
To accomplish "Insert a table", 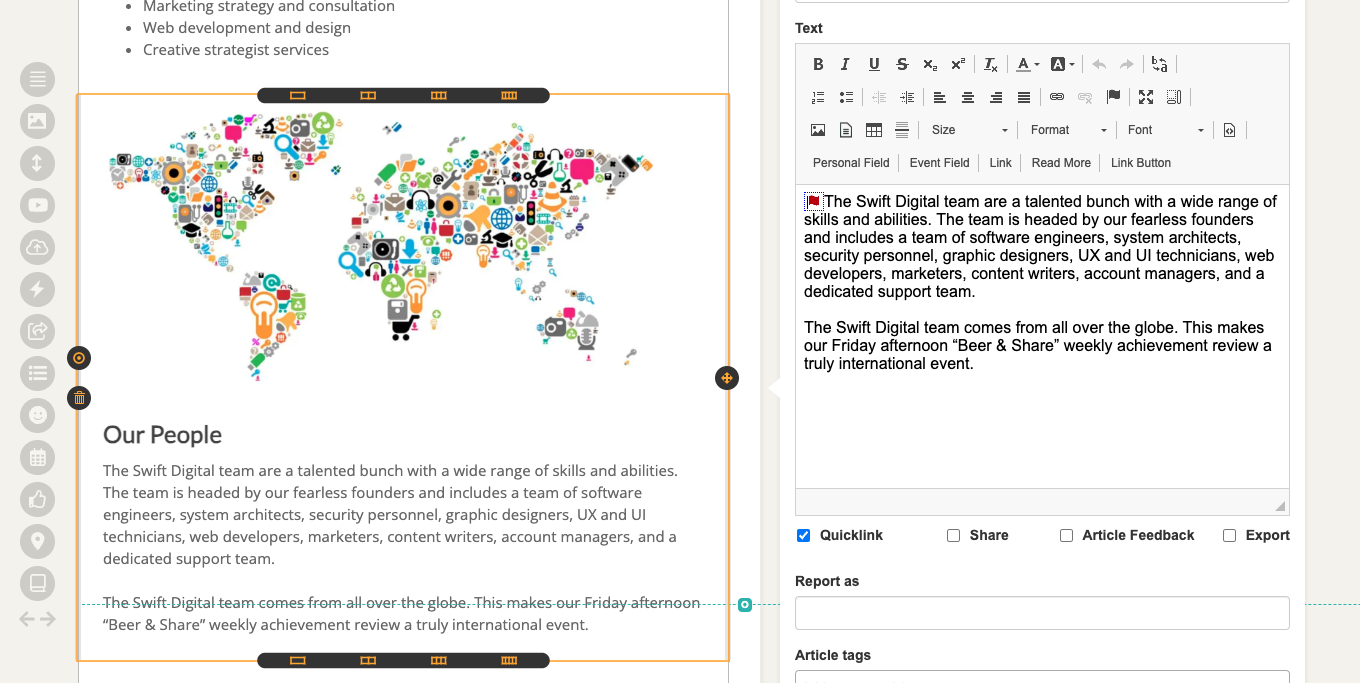I will point(874,130).
